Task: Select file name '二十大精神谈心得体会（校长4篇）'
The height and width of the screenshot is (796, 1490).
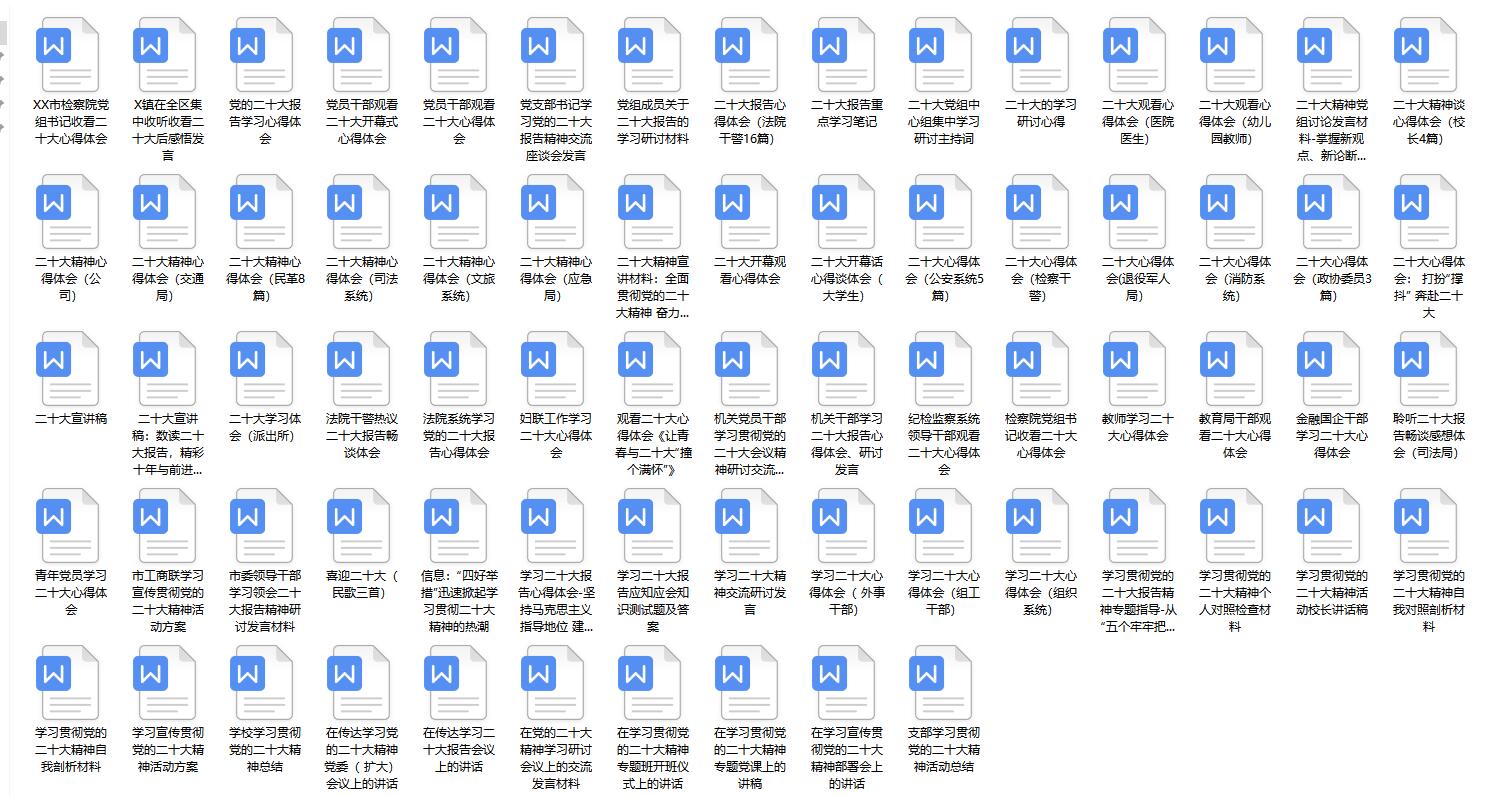Action: (x=1428, y=121)
